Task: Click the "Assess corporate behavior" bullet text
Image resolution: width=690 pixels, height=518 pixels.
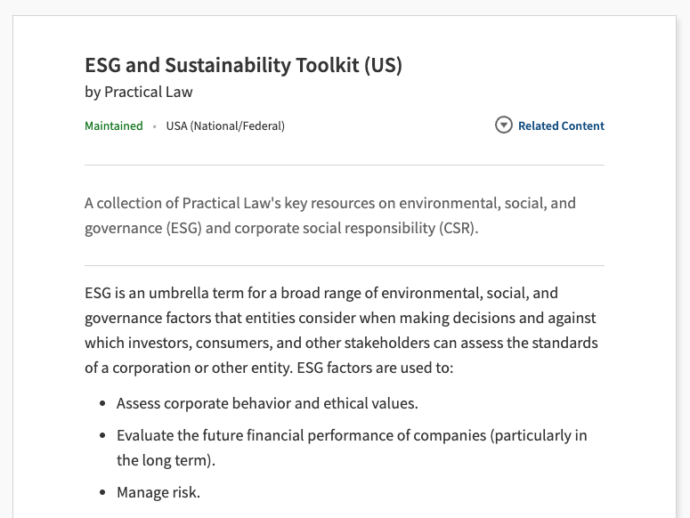Action: coord(267,404)
